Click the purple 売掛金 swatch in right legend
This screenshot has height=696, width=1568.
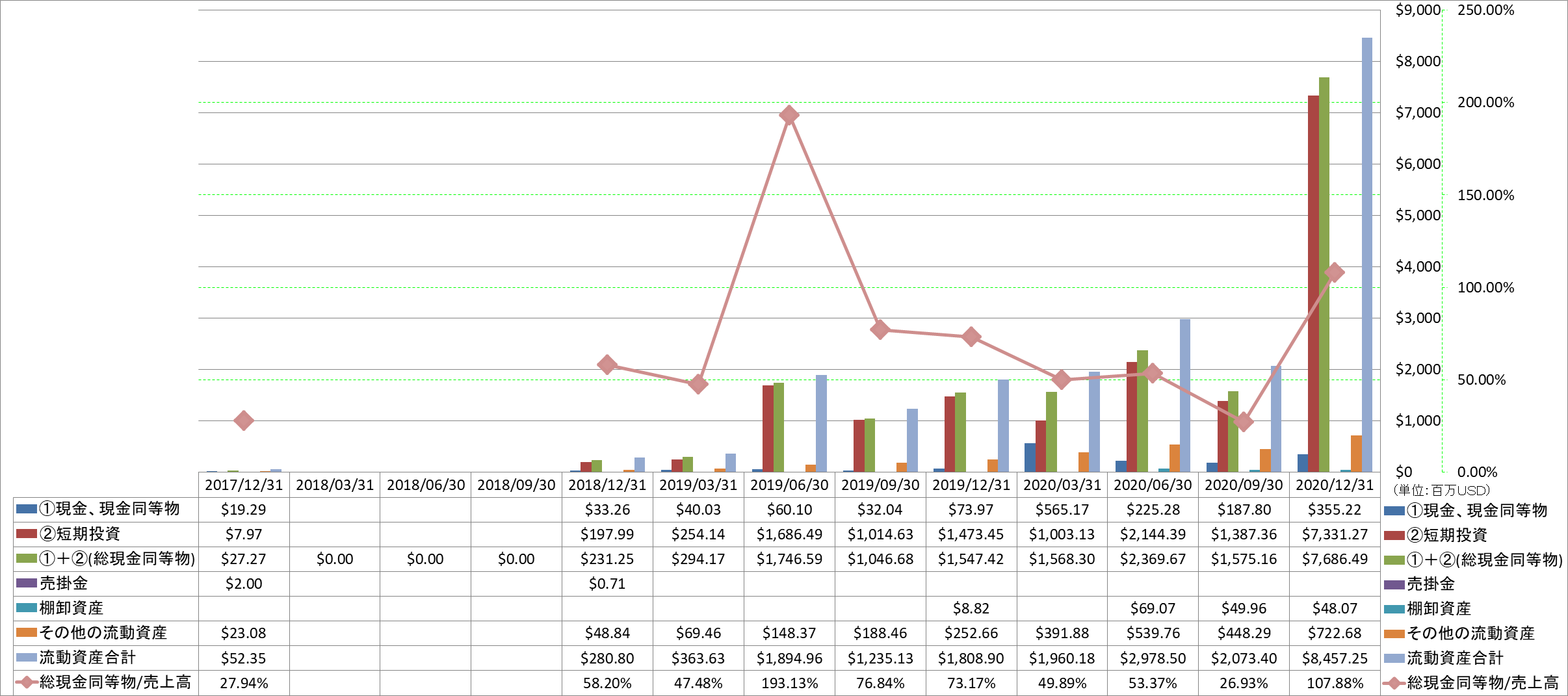(1394, 584)
